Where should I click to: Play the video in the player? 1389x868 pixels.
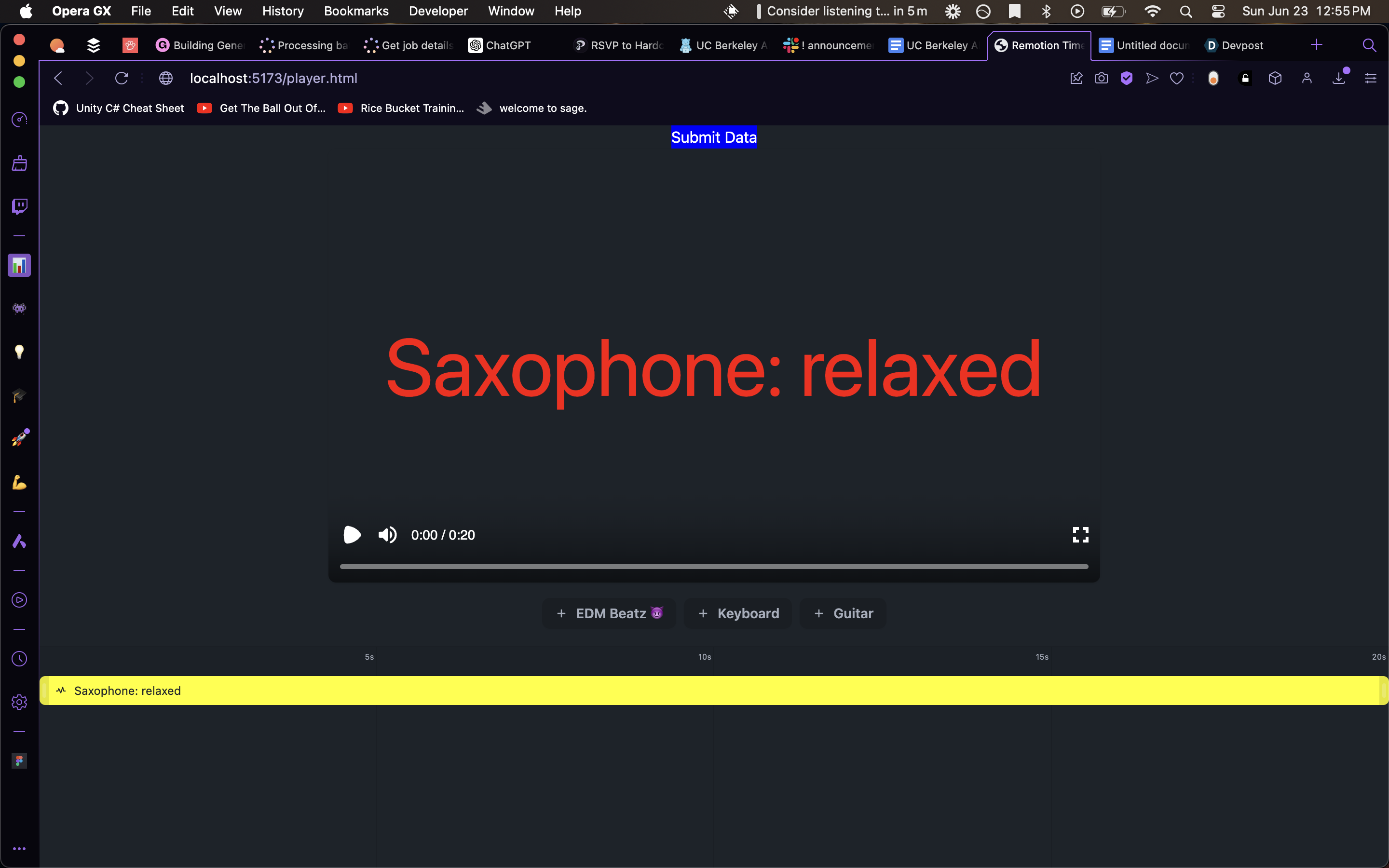click(x=352, y=534)
